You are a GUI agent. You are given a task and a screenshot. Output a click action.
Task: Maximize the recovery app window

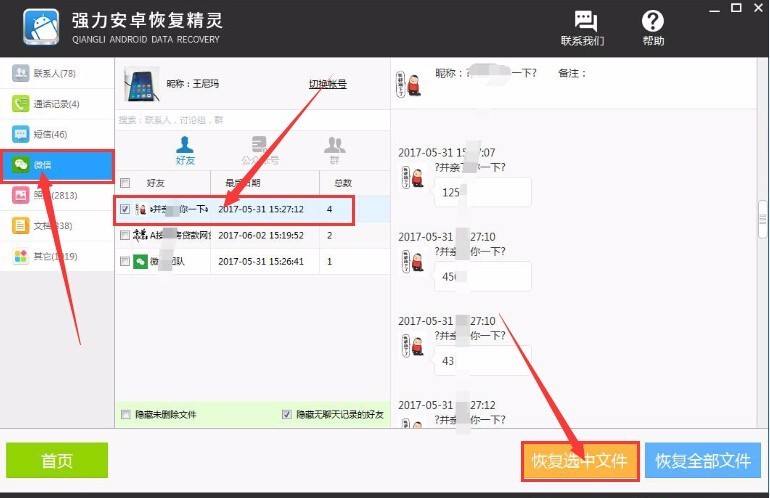736,8
